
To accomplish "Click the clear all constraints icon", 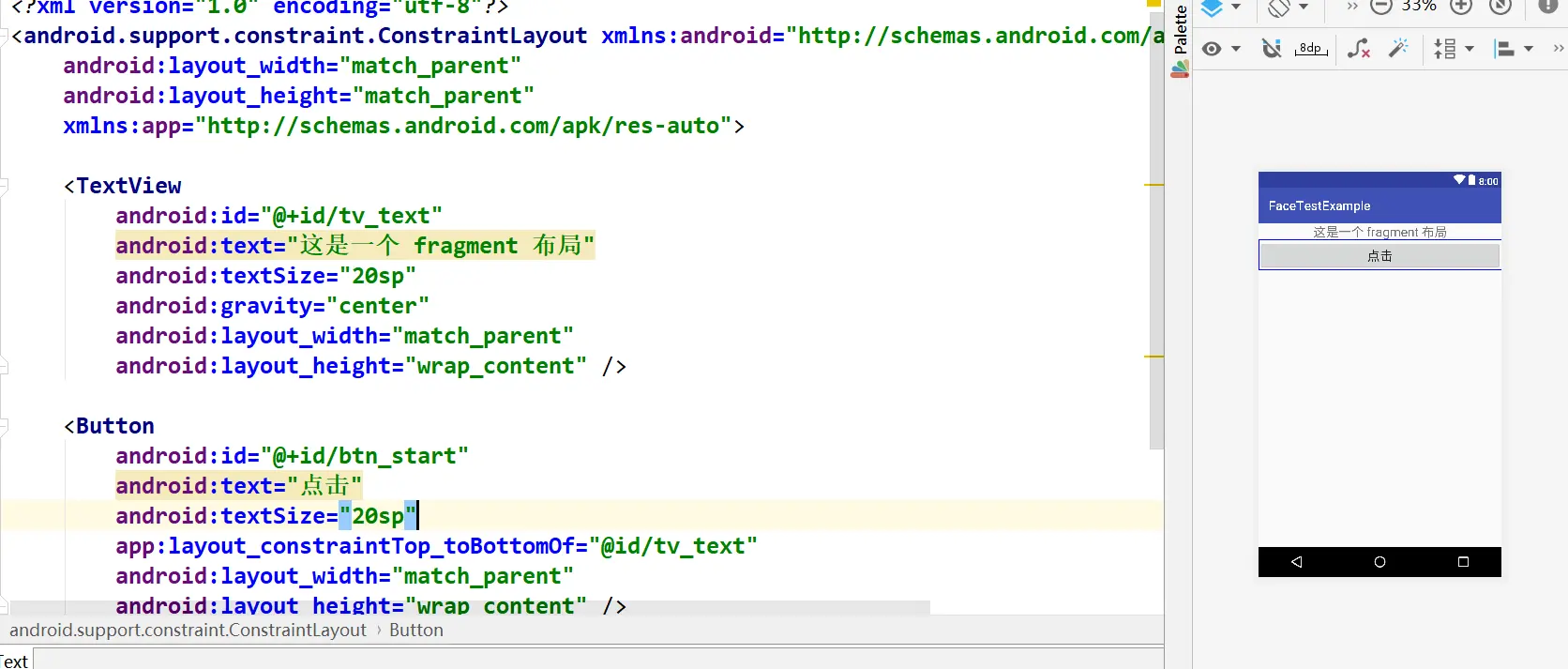I will click(1359, 49).
